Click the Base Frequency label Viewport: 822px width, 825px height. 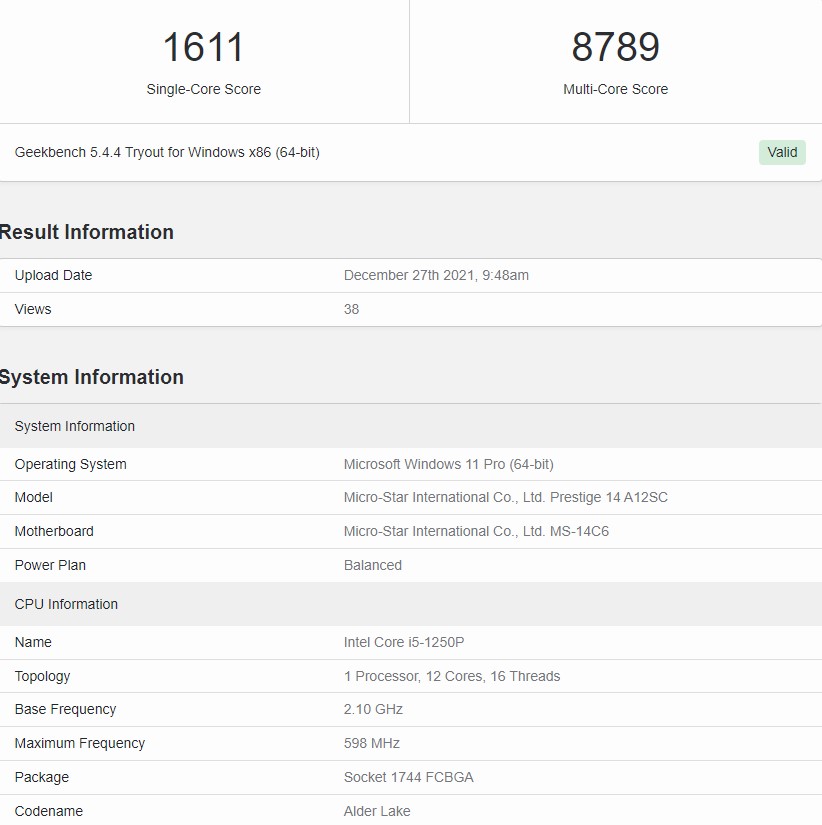tap(65, 709)
